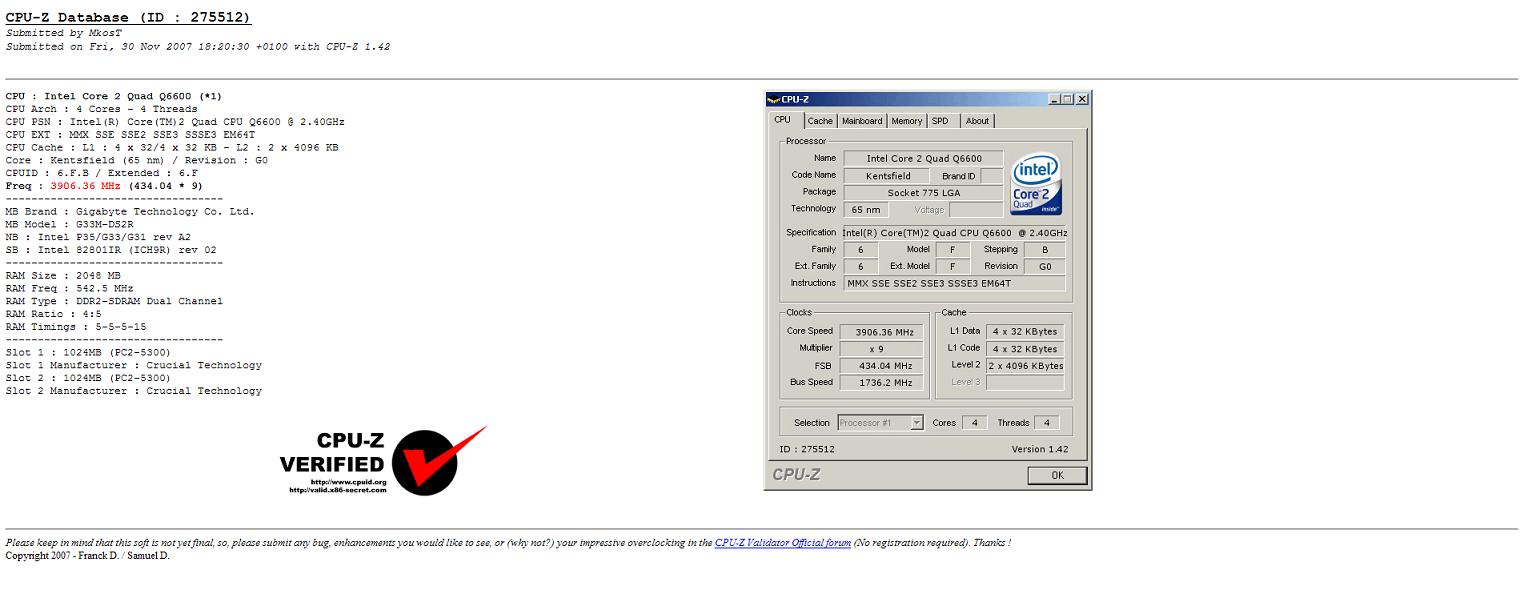
Task: Click the OK button in CPU-Z
Action: tap(1057, 476)
